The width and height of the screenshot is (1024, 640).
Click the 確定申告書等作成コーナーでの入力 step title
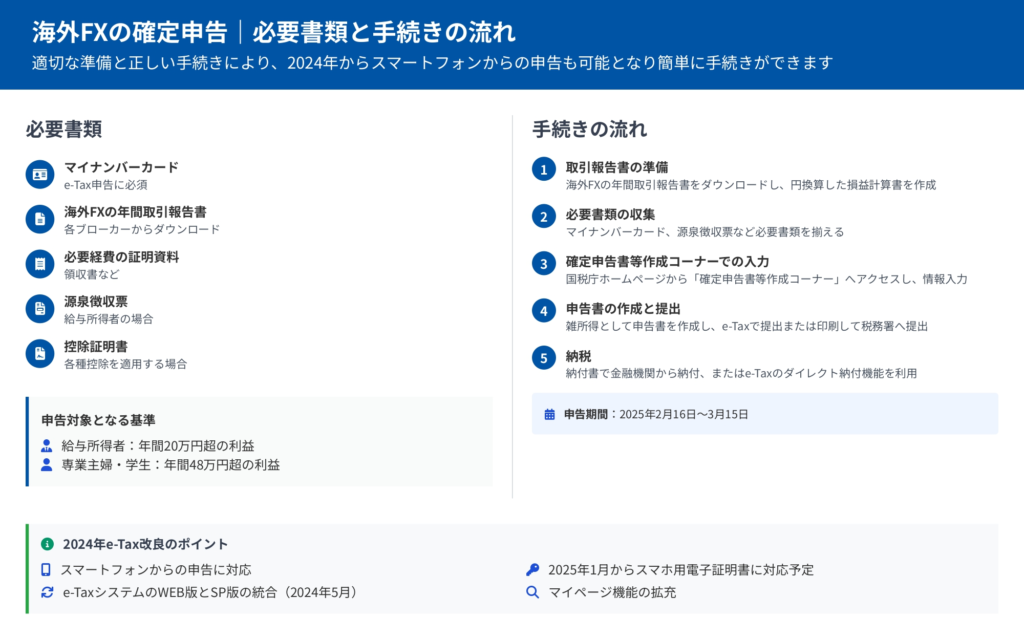point(667,261)
